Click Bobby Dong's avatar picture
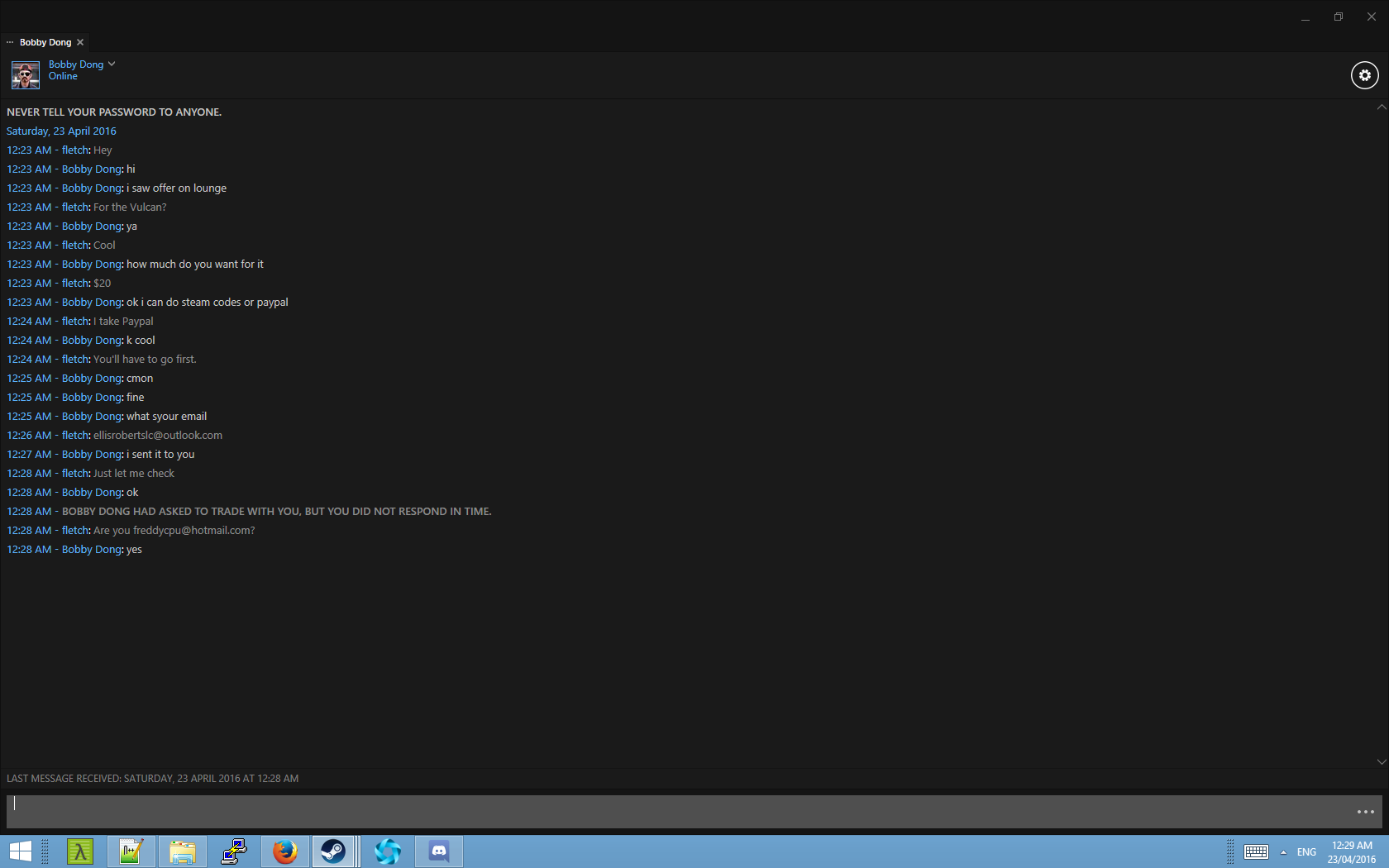This screenshot has height=868, width=1389. (25, 75)
